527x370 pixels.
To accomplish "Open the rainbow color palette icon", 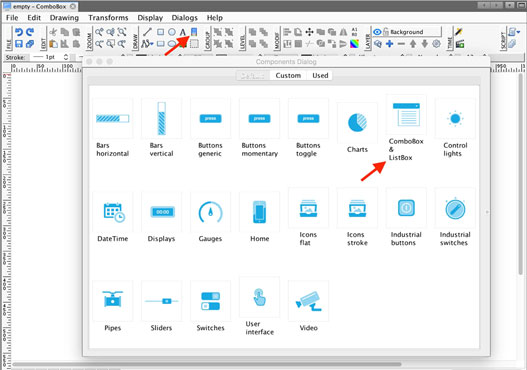I will [x=354, y=44].
